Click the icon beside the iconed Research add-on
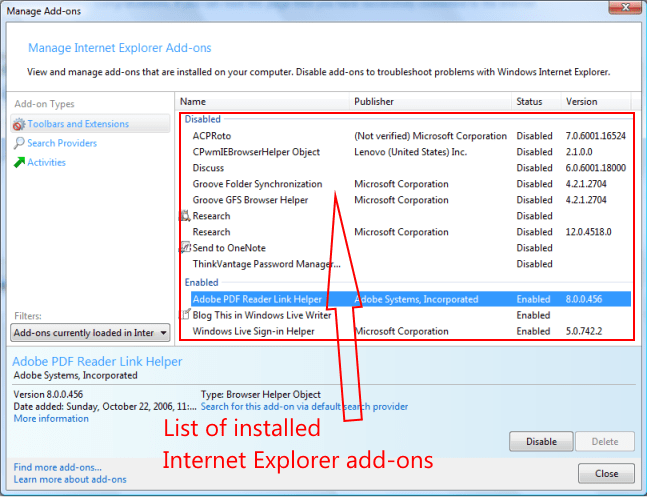The image size is (647, 497). click(185, 216)
